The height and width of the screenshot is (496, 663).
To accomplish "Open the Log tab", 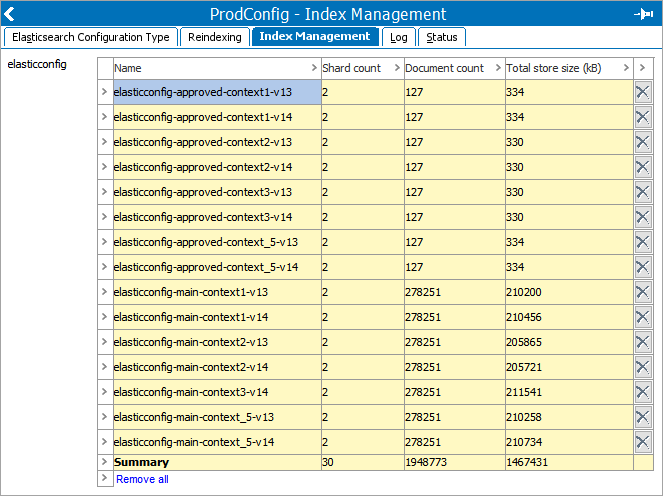I will coord(398,37).
